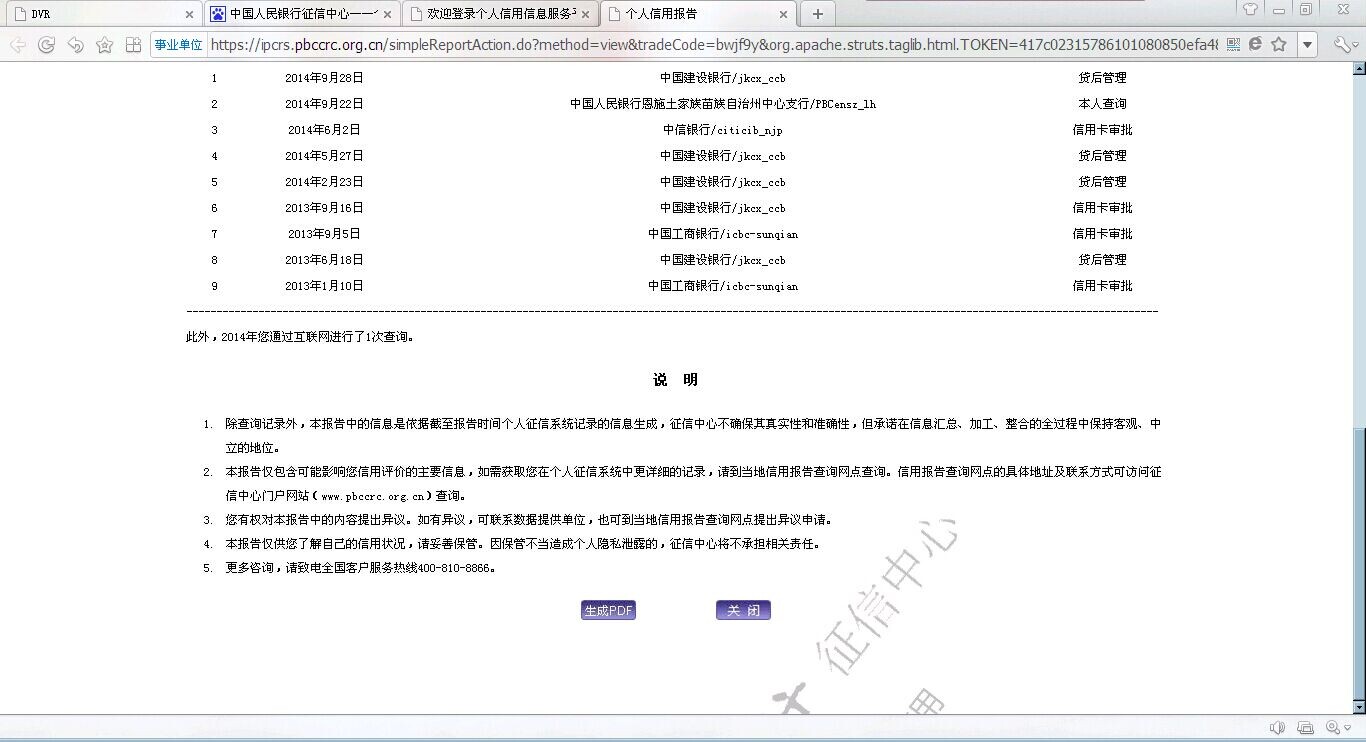Close the 中国人民银行征信中心 tab
This screenshot has height=742, width=1366.
(x=388, y=15)
